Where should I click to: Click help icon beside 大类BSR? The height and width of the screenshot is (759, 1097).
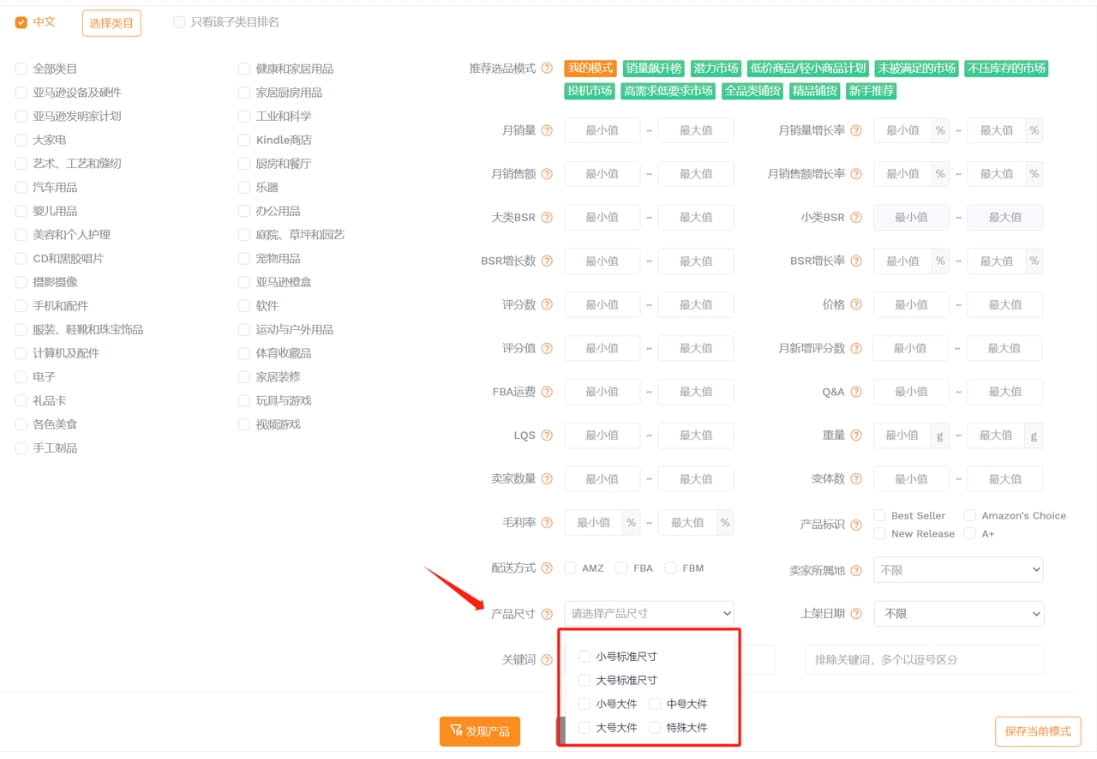547,218
